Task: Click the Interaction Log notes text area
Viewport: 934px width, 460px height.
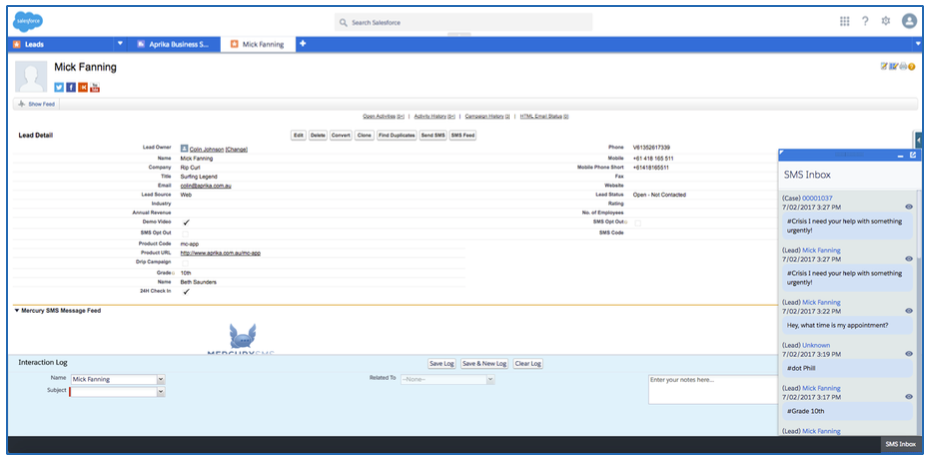Action: coord(712,390)
